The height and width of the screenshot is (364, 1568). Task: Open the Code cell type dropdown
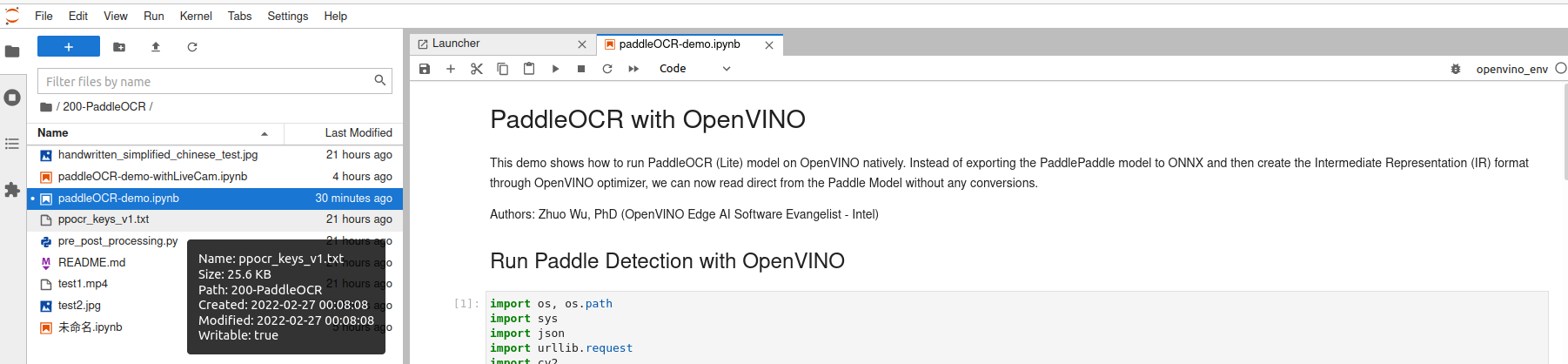[694, 69]
